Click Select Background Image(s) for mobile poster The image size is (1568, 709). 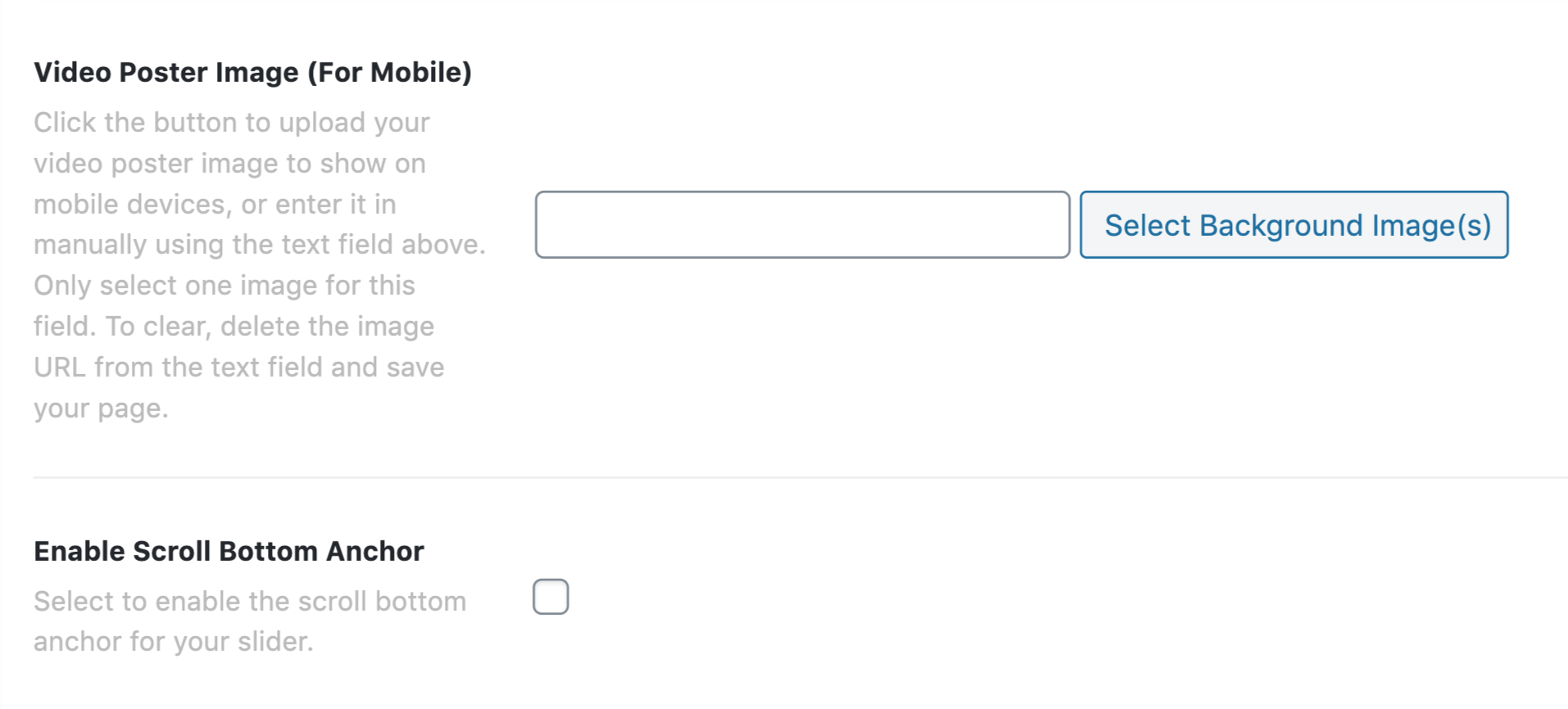click(x=1295, y=225)
